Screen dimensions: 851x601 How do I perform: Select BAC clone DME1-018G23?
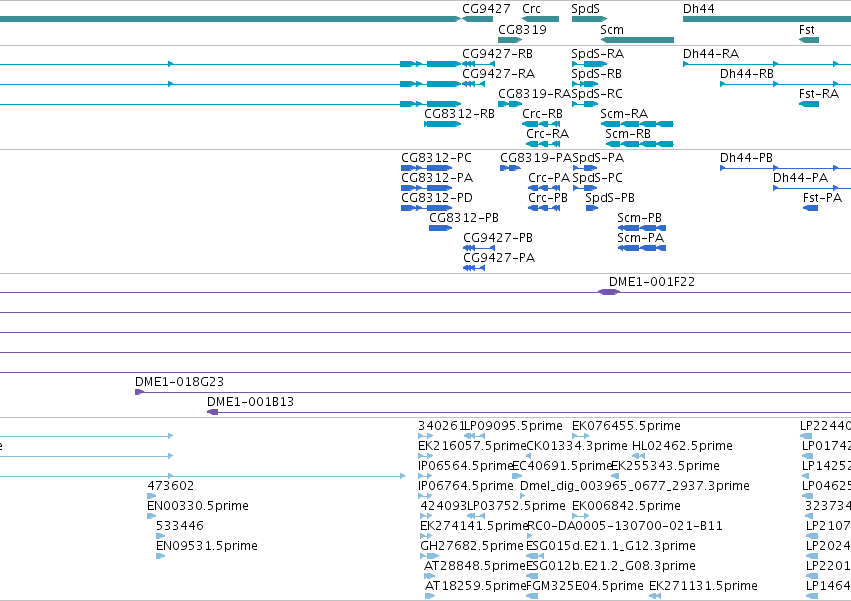pyautogui.click(x=179, y=382)
